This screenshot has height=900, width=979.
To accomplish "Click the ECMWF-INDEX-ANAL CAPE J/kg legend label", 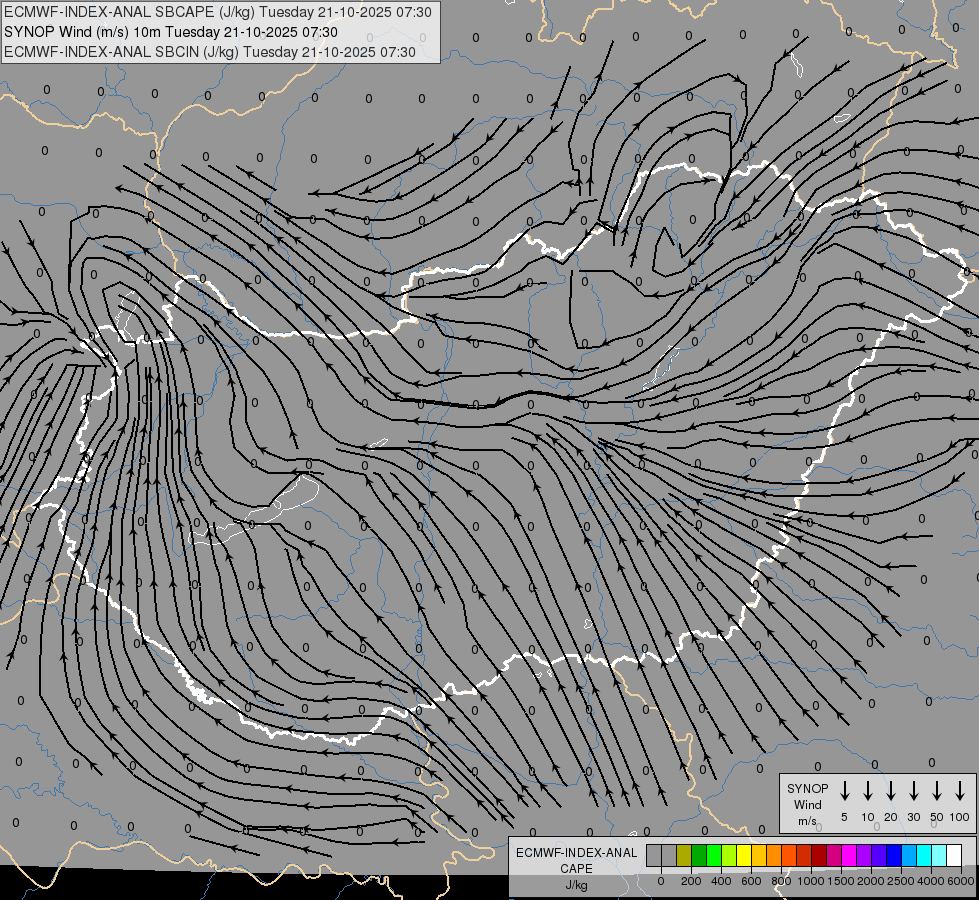I will (576, 868).
